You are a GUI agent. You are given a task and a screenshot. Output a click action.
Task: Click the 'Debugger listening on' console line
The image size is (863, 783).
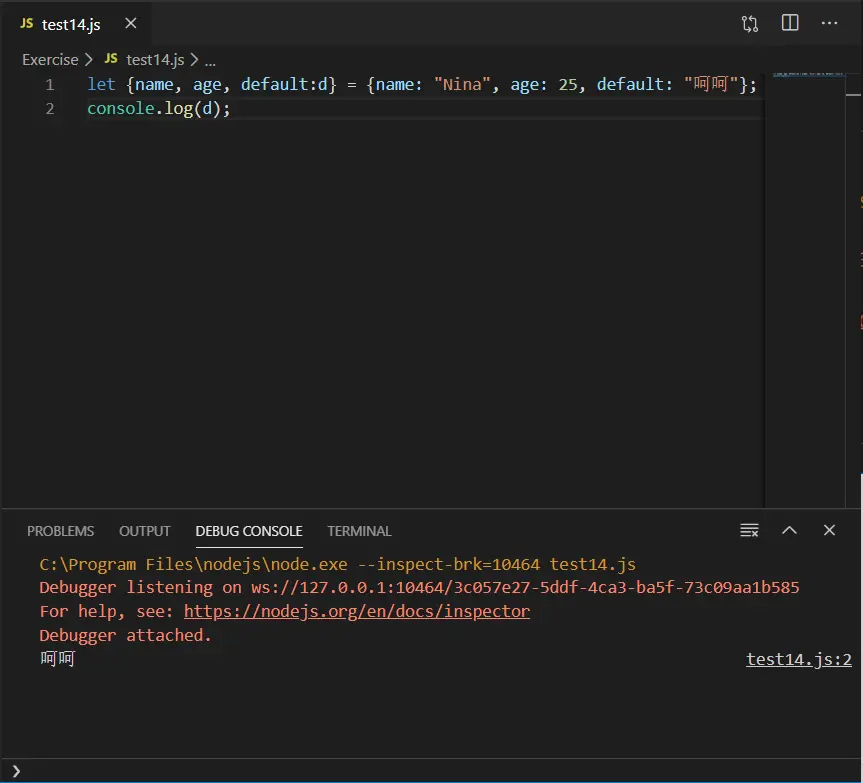point(419,588)
